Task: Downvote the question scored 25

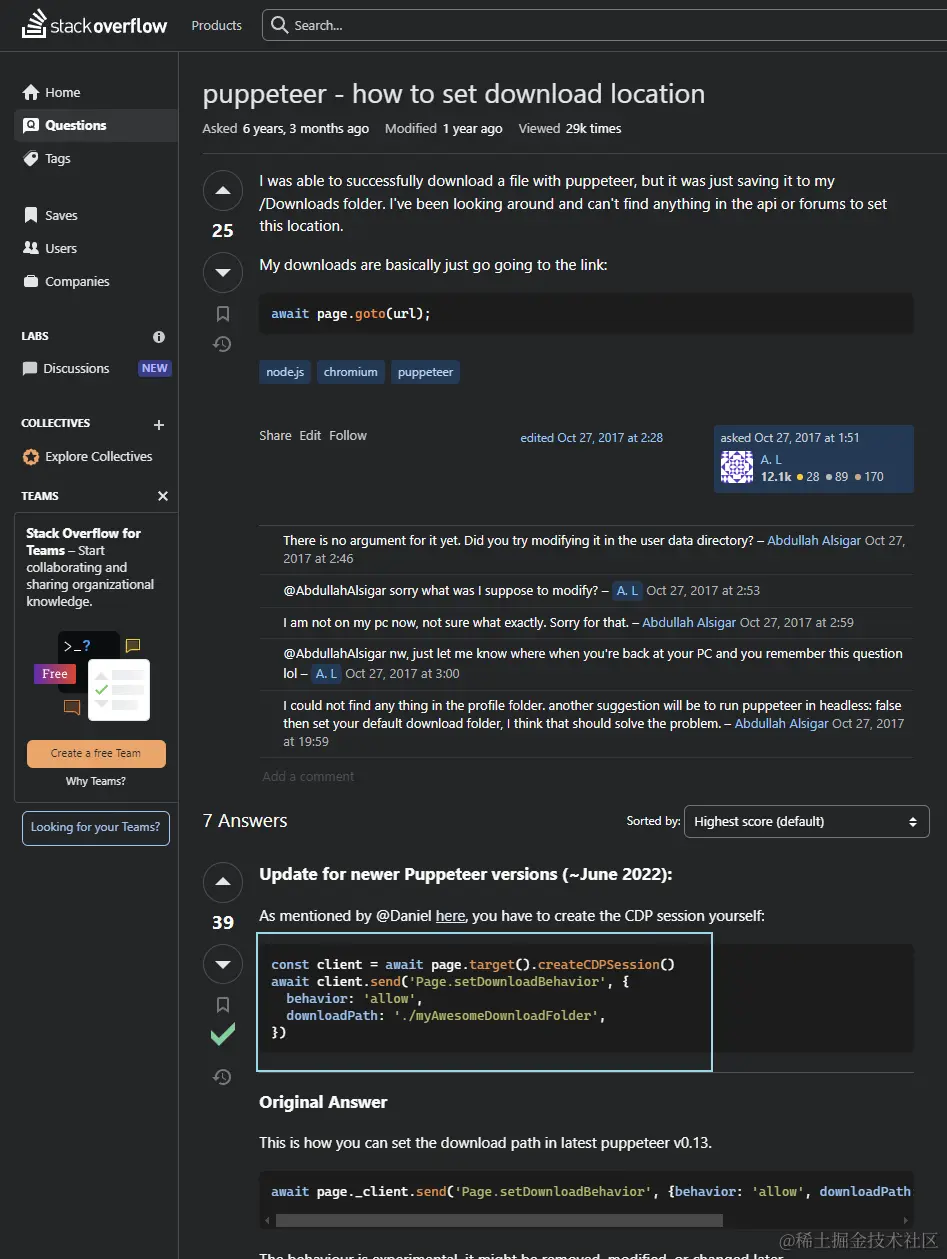Action: click(x=222, y=272)
